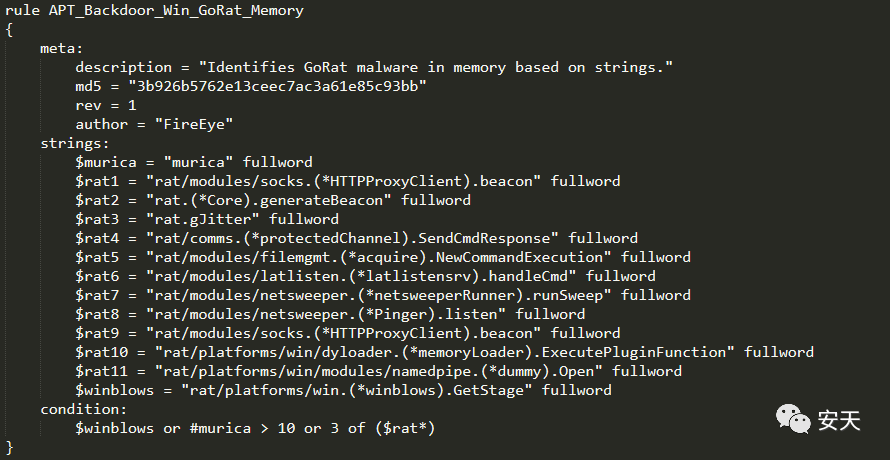Click the $winblows GetStage string definition

point(343,390)
